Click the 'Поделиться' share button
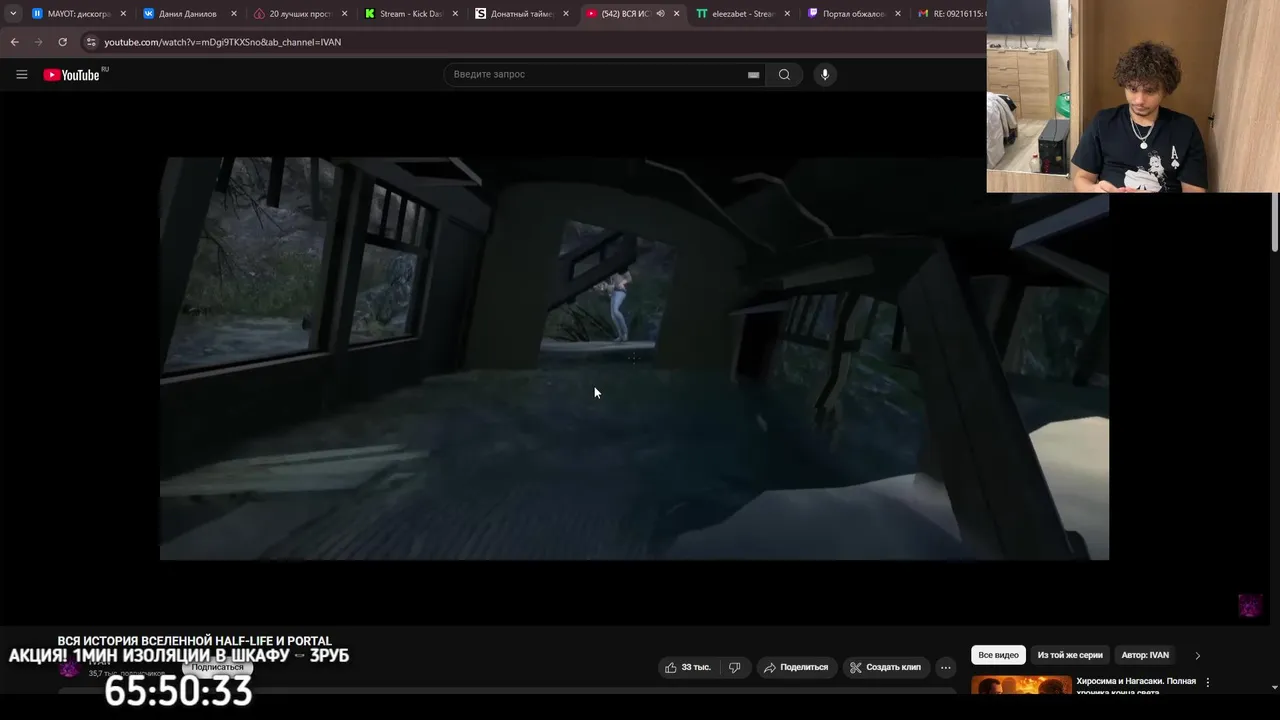This screenshot has height=720, width=1280. 796,667
